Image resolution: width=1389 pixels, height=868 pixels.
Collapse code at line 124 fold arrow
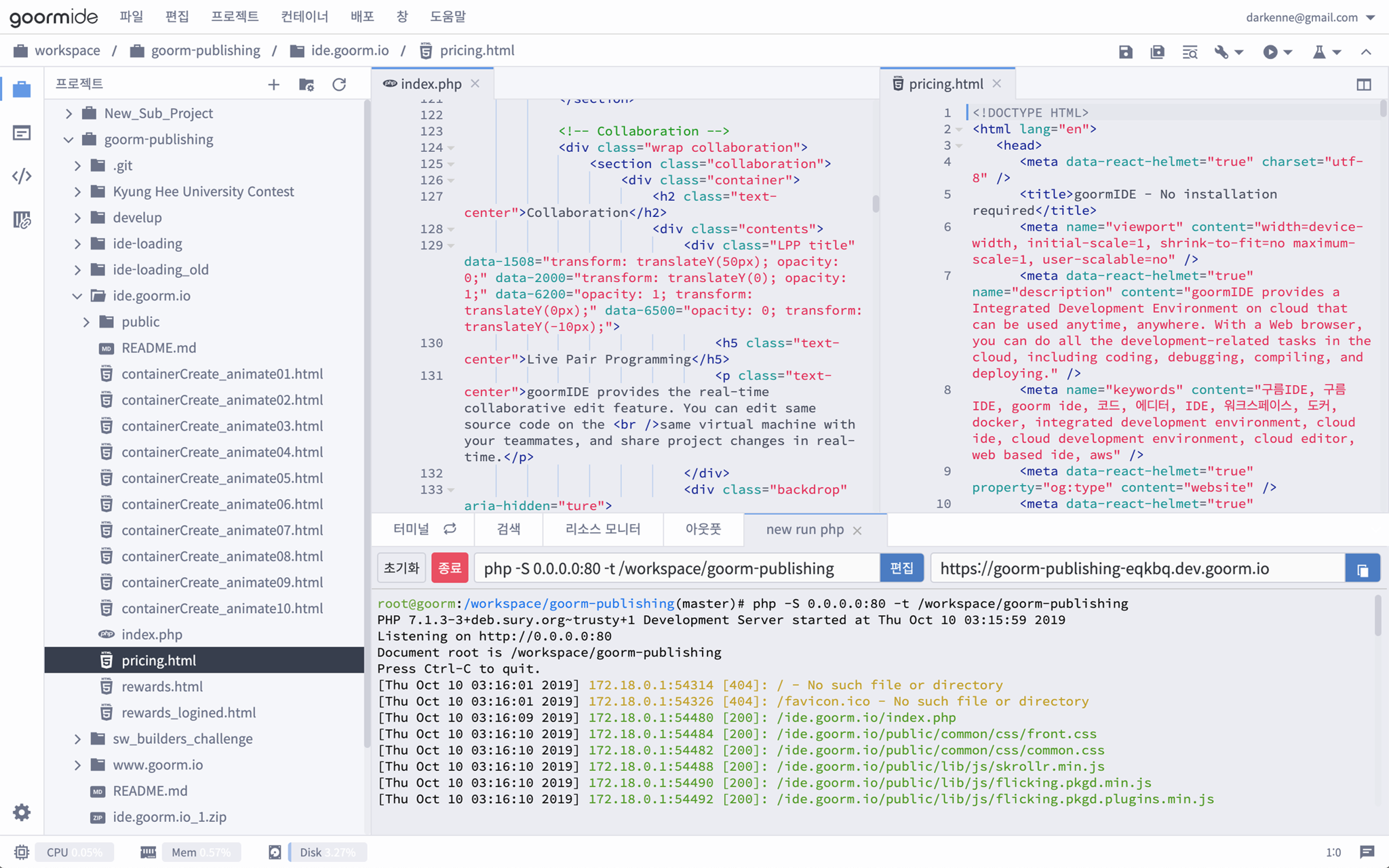pyautogui.click(x=451, y=148)
